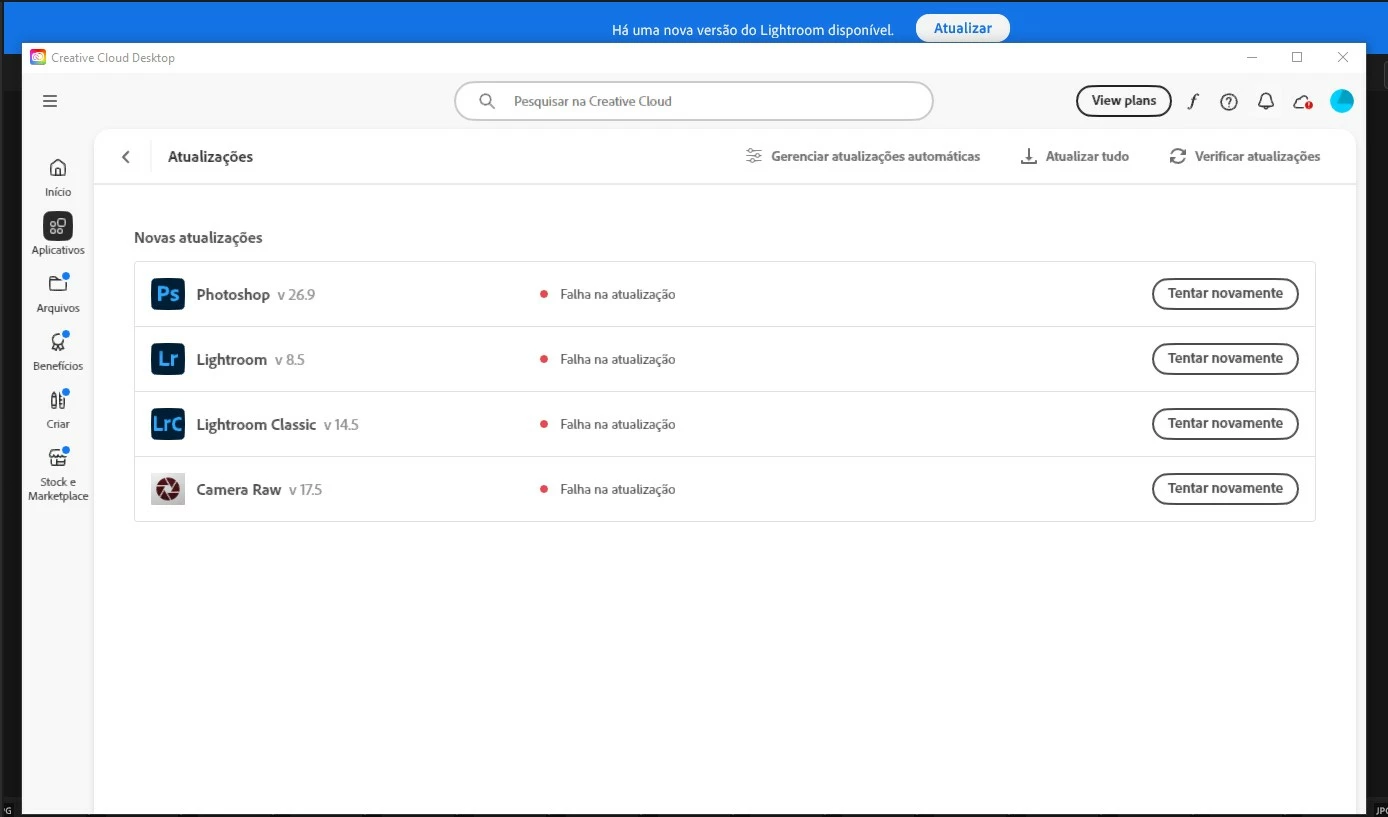
Task: Click the Camera Raw app icon
Action: tap(168, 489)
